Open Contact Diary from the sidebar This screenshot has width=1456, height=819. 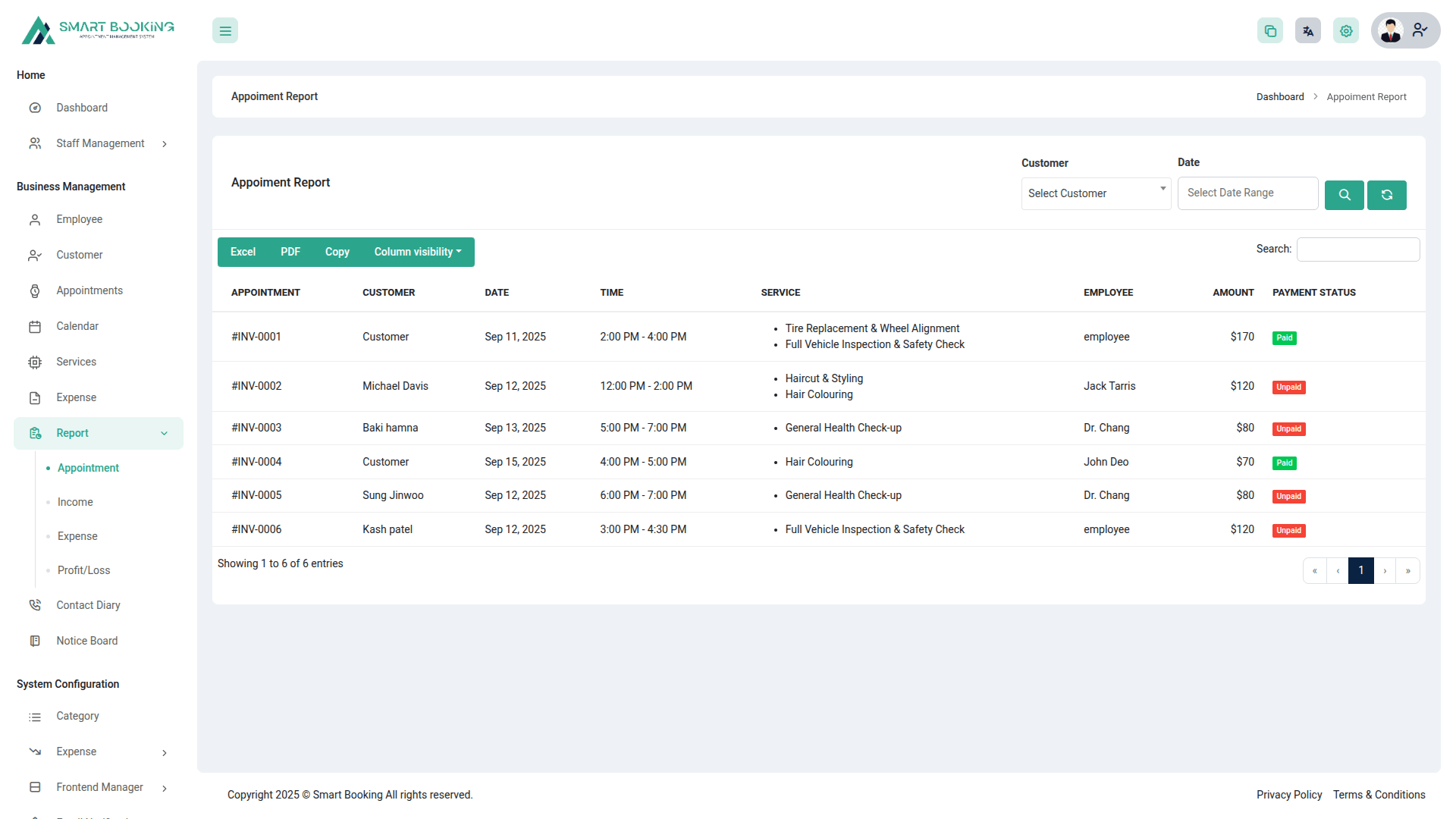tap(88, 605)
